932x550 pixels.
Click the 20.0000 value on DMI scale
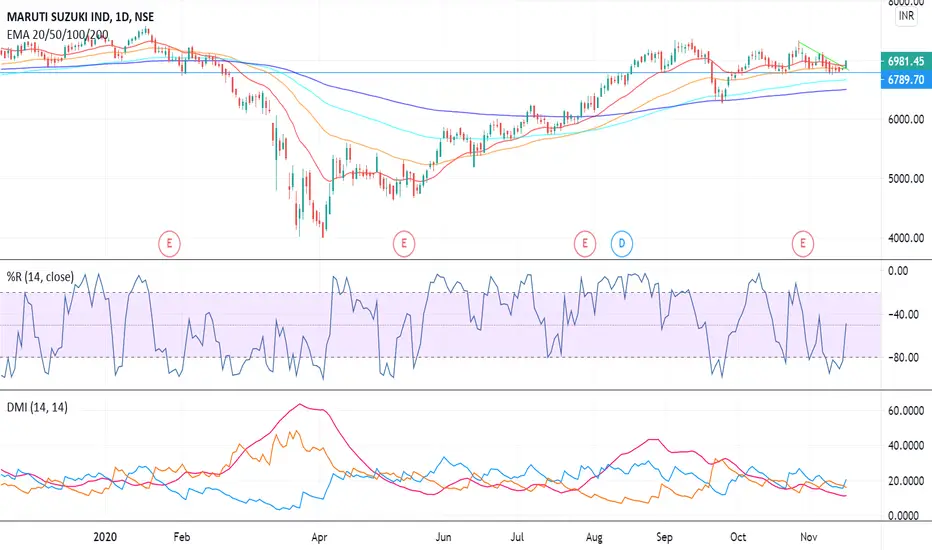[x=906, y=480]
